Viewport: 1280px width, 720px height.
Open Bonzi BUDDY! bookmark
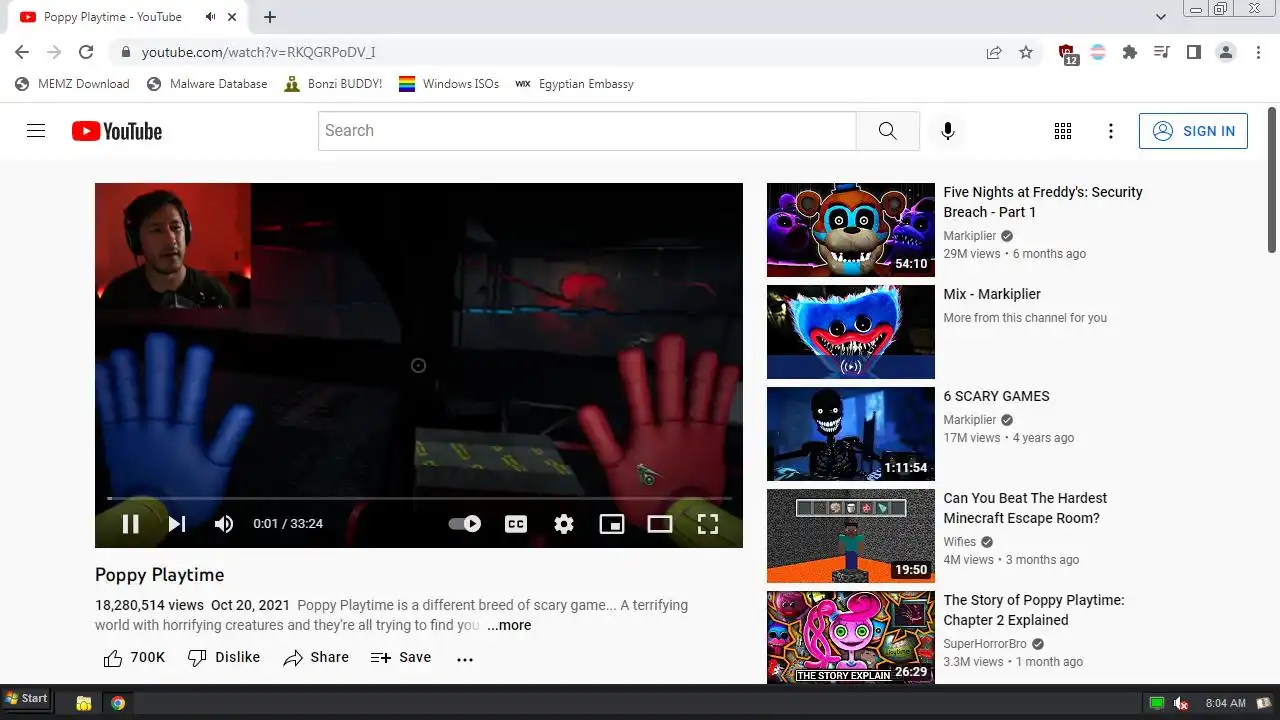(333, 84)
